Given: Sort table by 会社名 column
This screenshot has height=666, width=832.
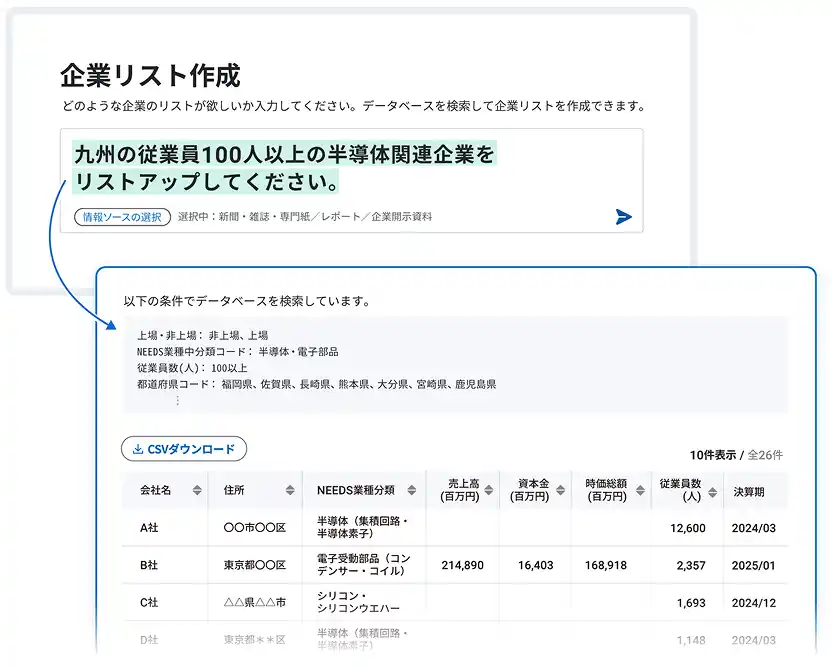Looking at the screenshot, I should coord(195,491).
